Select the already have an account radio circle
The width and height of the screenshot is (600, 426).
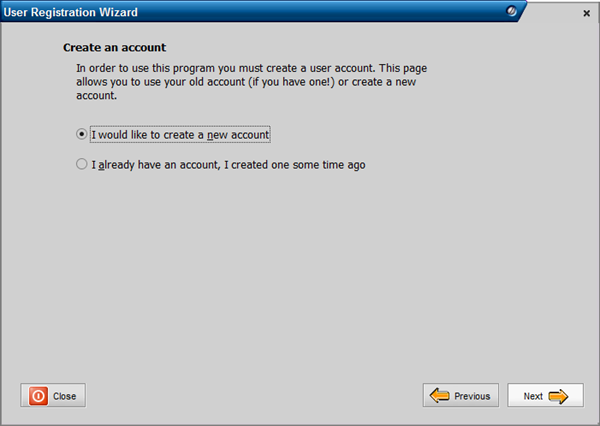(82, 165)
